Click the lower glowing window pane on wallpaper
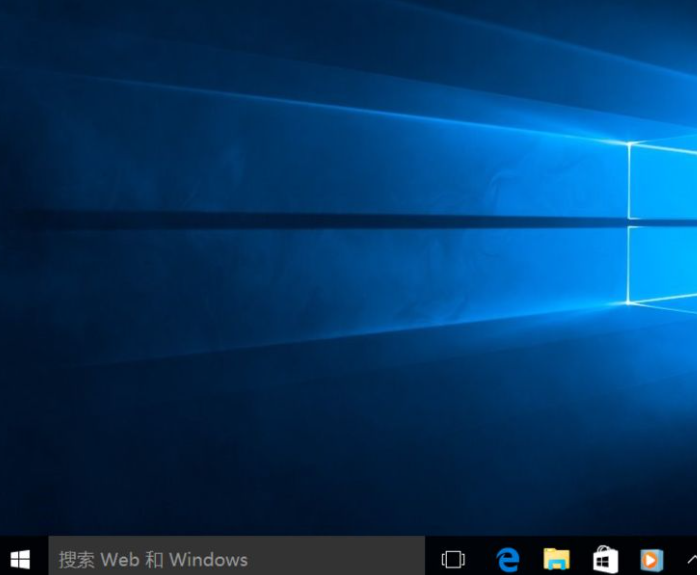Viewport: 700px width, 575px height. [665, 265]
